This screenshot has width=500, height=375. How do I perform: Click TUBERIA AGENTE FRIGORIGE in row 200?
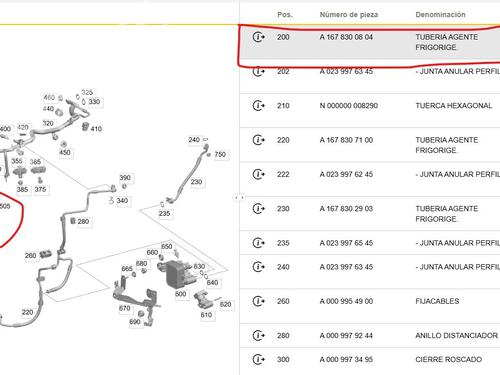(447, 42)
